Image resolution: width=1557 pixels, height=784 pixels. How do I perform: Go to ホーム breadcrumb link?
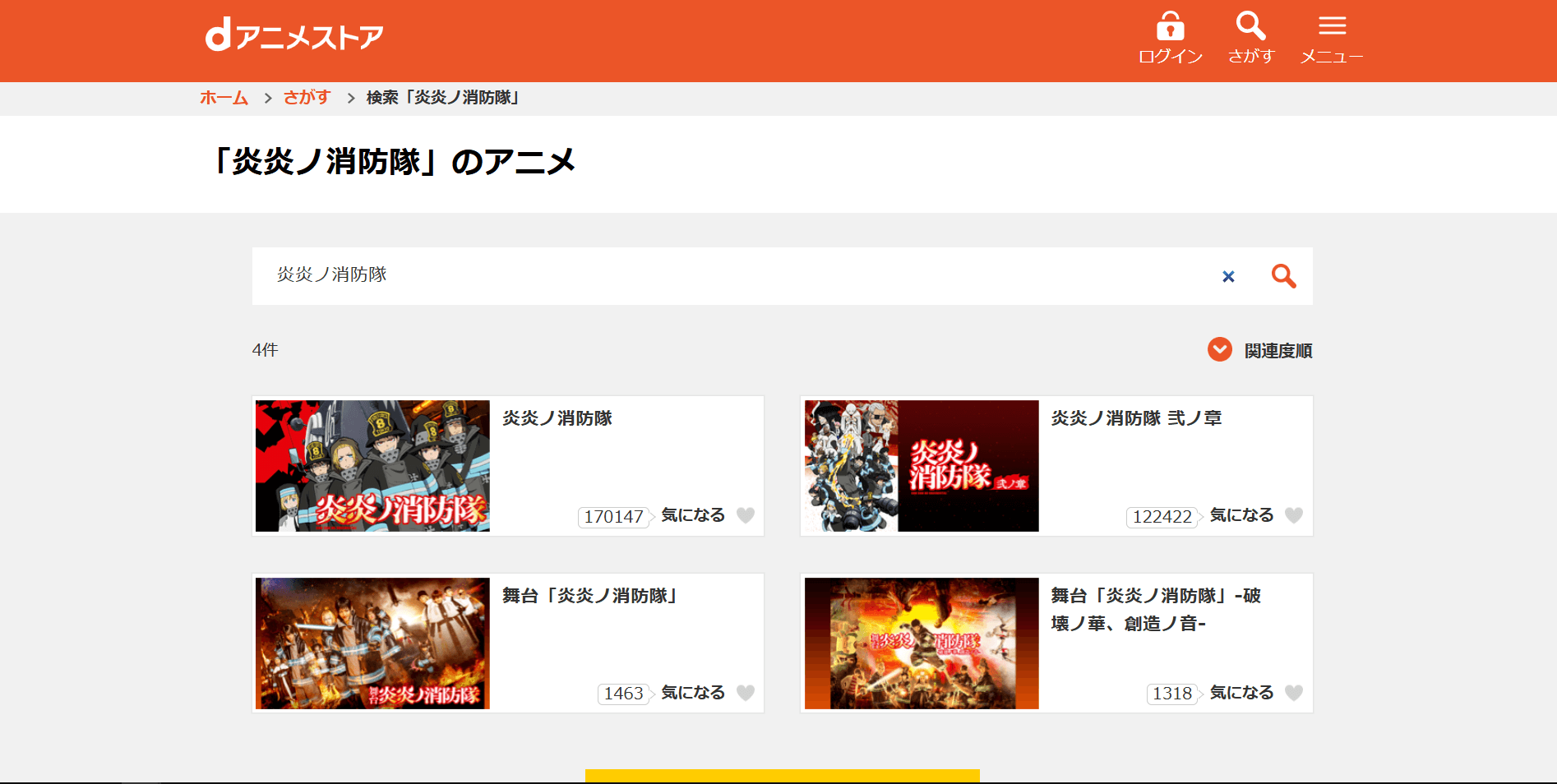click(x=224, y=98)
